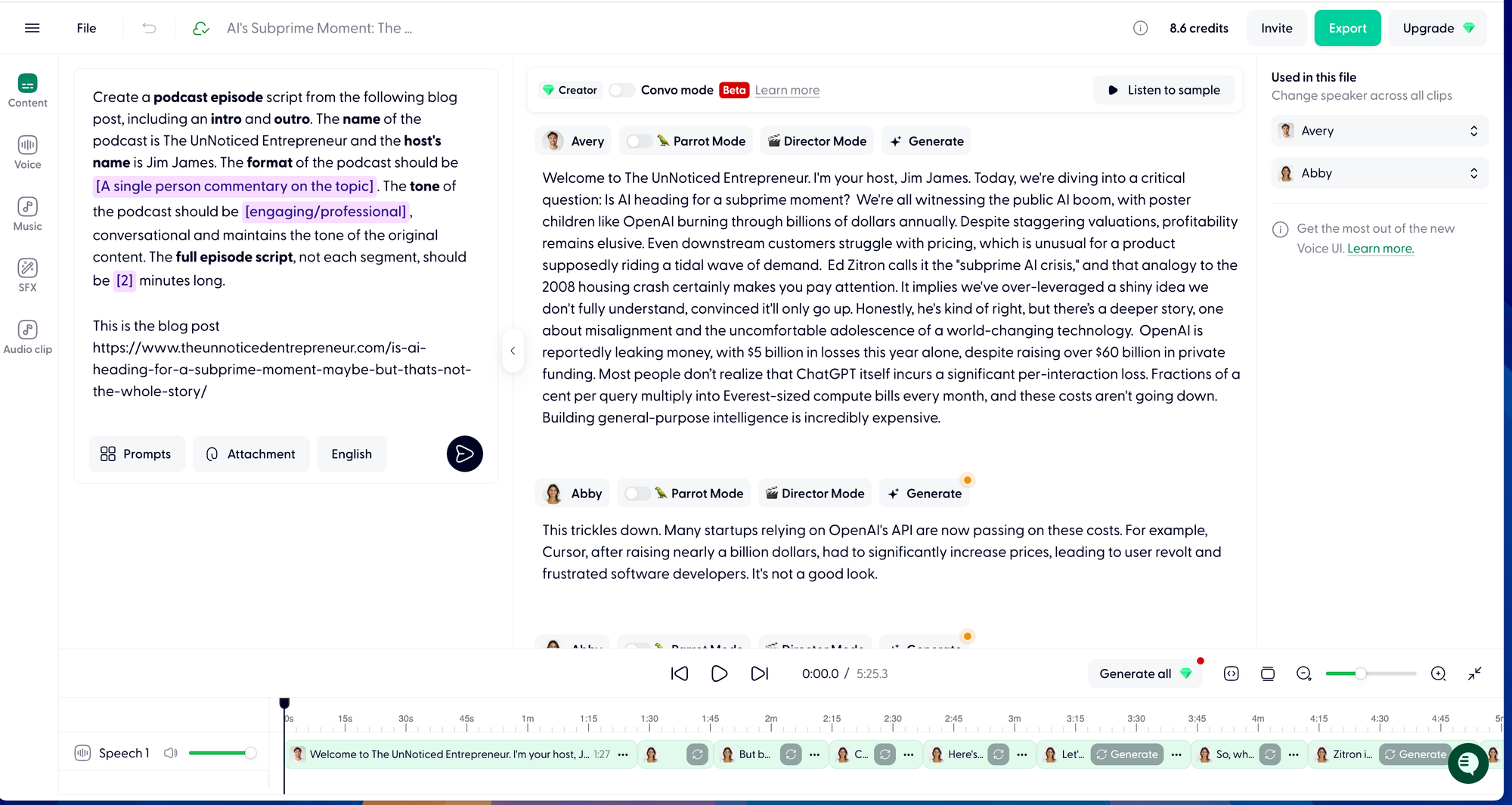Select the '[2]' minutes placeholder
This screenshot has height=805, width=1512.
[x=125, y=280]
